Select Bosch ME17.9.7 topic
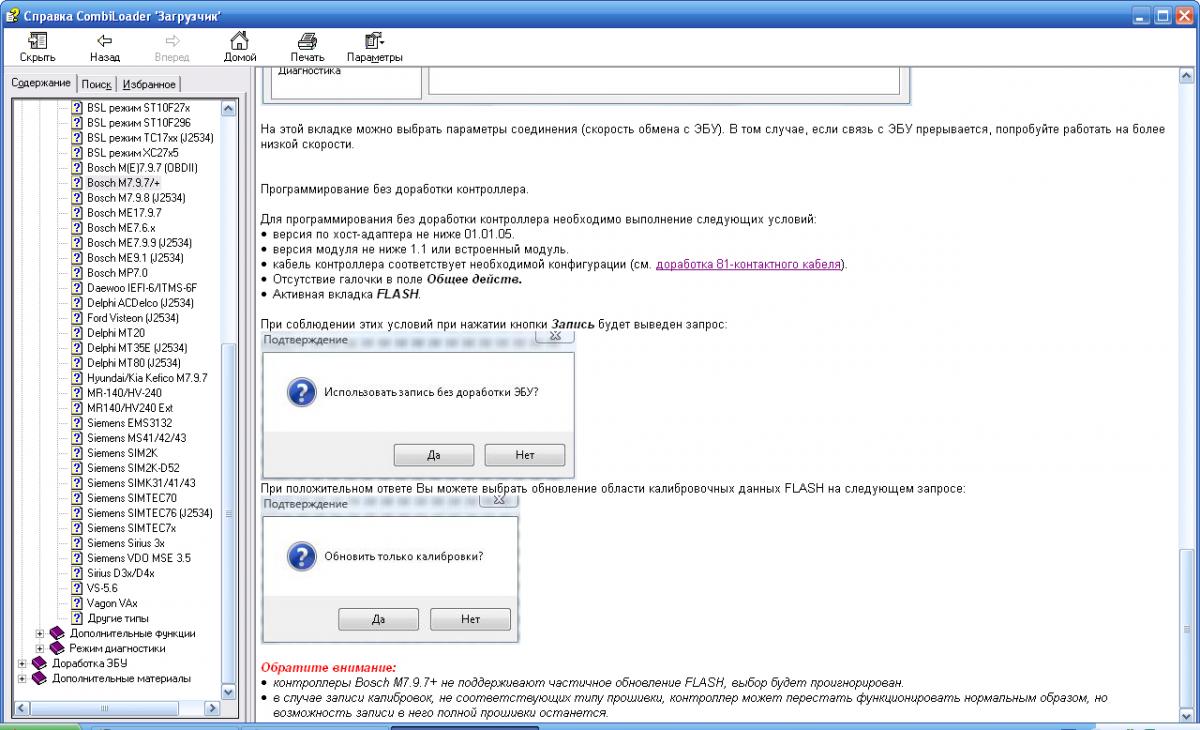1200x730 pixels. click(124, 212)
